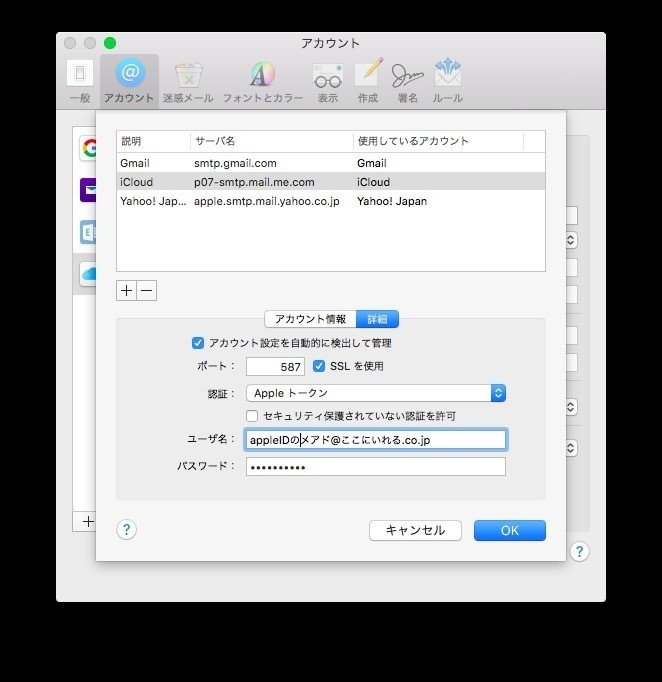The width and height of the screenshot is (662, 682).
Task: Click the パスワード password field
Action: point(376,467)
